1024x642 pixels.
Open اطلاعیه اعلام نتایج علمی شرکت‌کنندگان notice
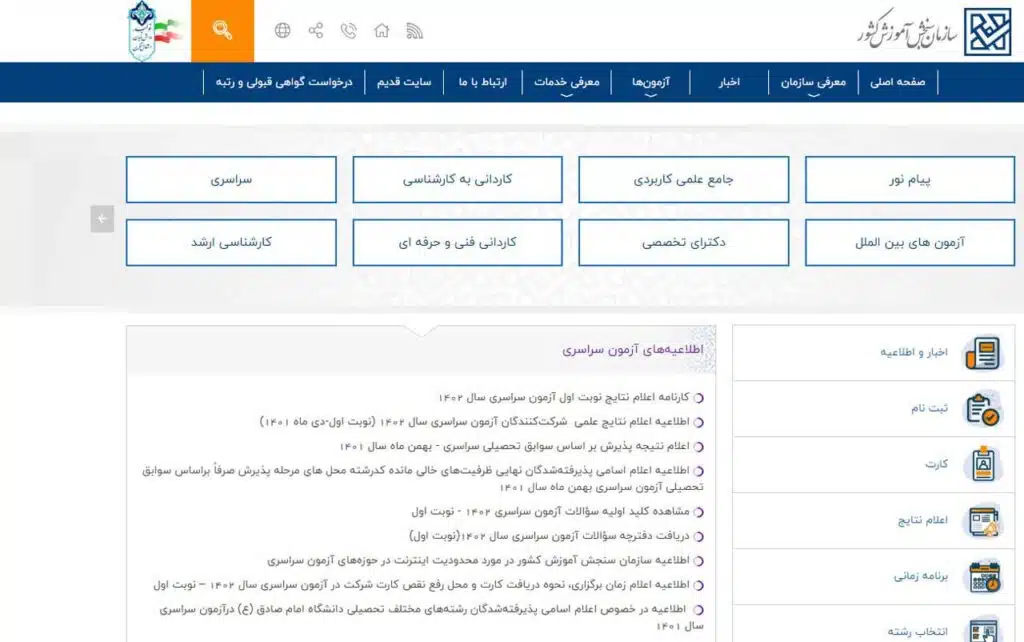(475, 422)
